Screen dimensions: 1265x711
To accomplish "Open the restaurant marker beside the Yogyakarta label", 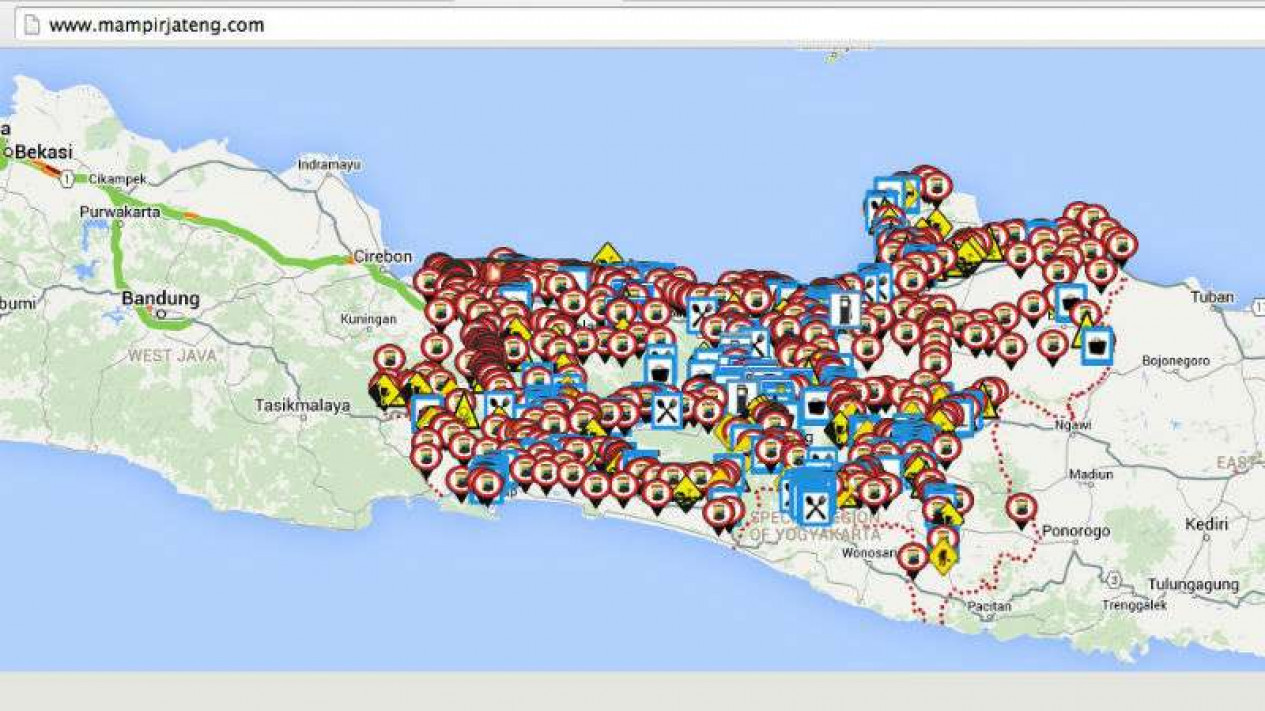I will pos(815,507).
